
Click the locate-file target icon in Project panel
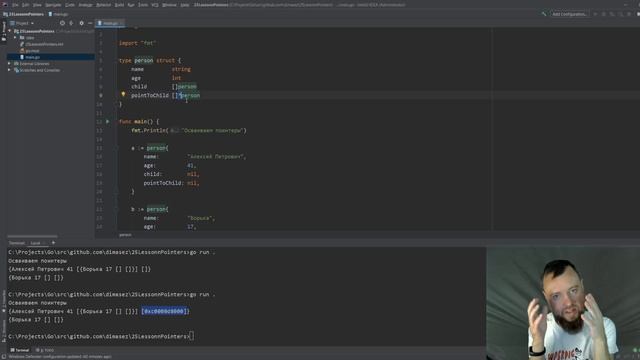(x=62, y=23)
